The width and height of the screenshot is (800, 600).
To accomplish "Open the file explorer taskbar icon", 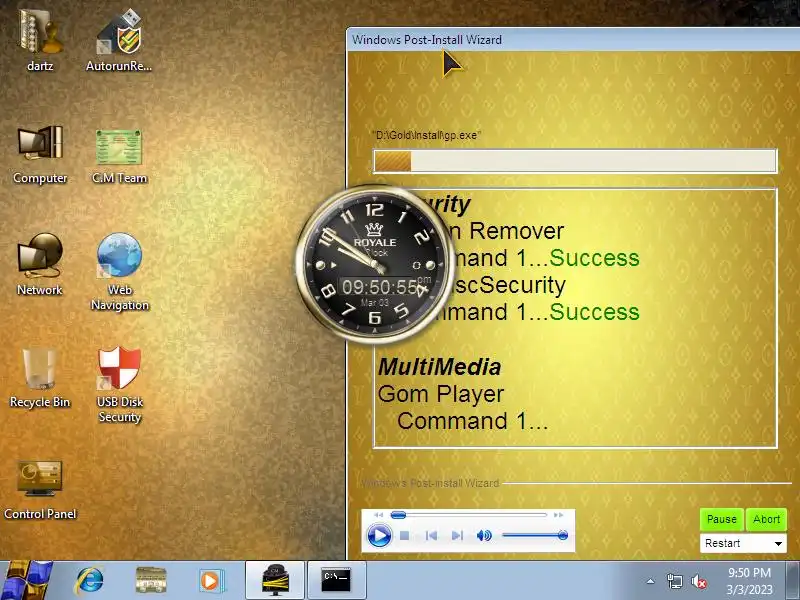I will pos(151,581).
